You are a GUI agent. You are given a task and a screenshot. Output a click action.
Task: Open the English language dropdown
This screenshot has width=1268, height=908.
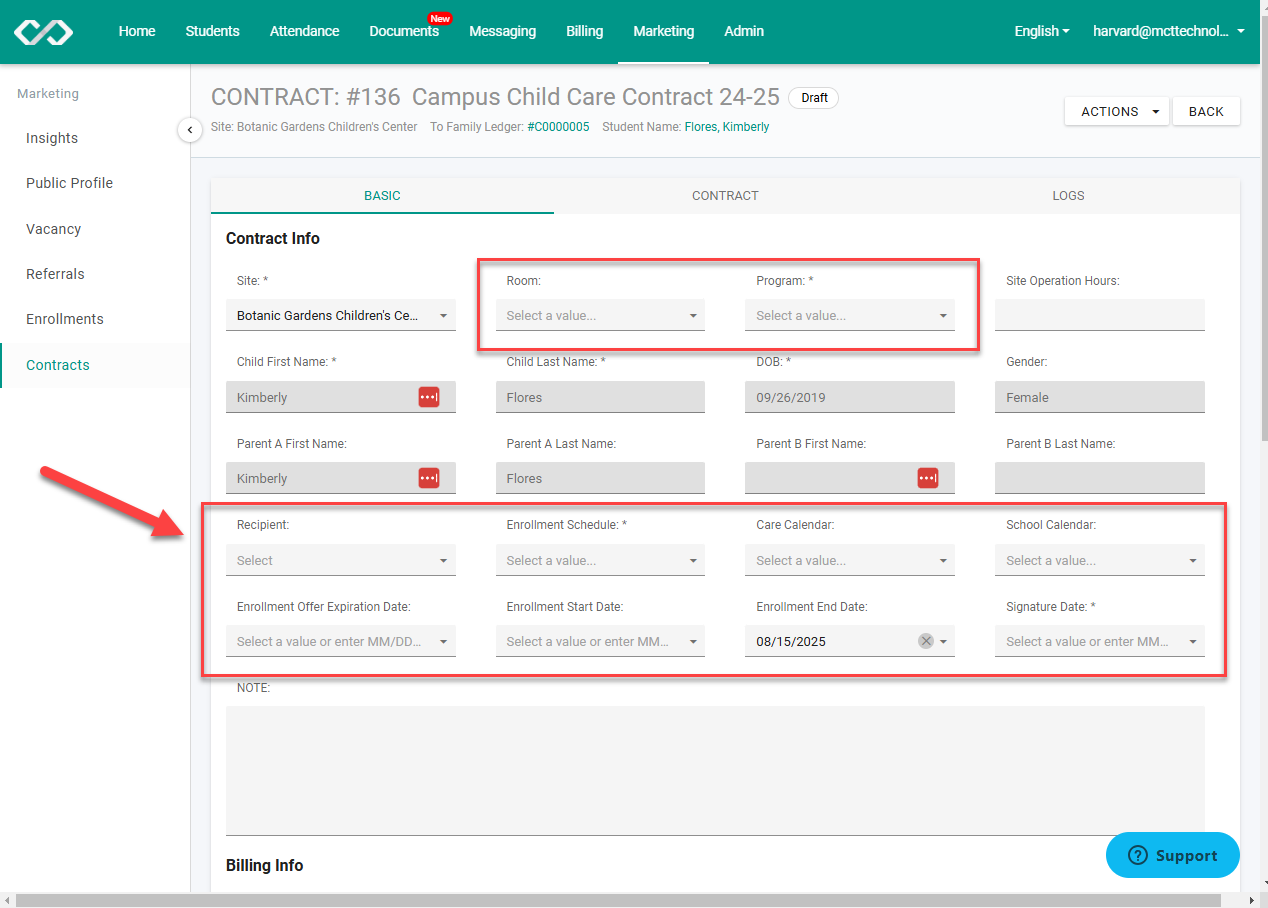click(x=1042, y=31)
